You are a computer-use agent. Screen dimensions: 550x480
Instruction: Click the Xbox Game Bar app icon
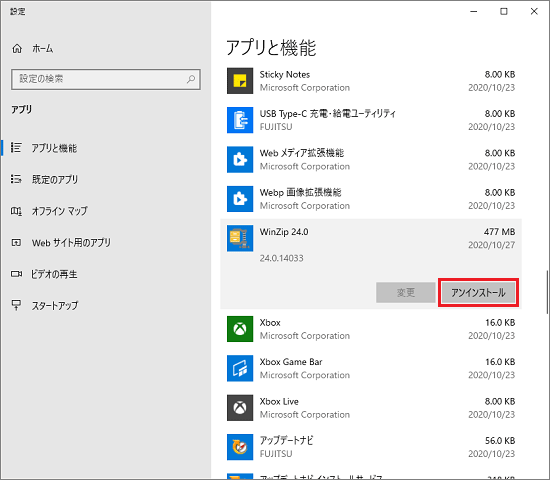tap(240, 368)
